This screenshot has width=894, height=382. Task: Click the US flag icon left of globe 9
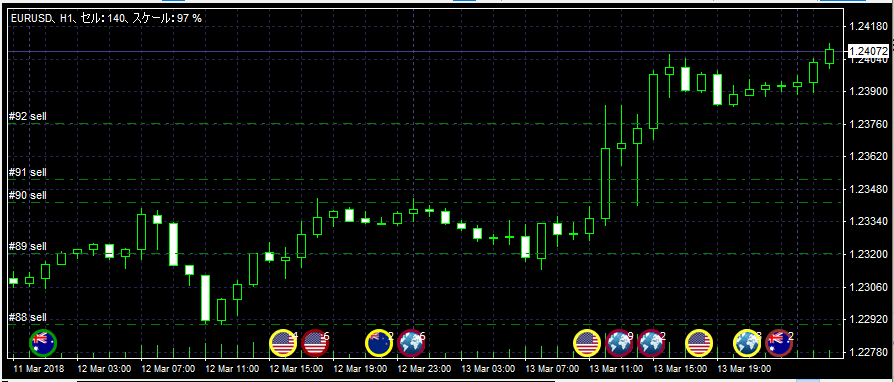pos(587,343)
